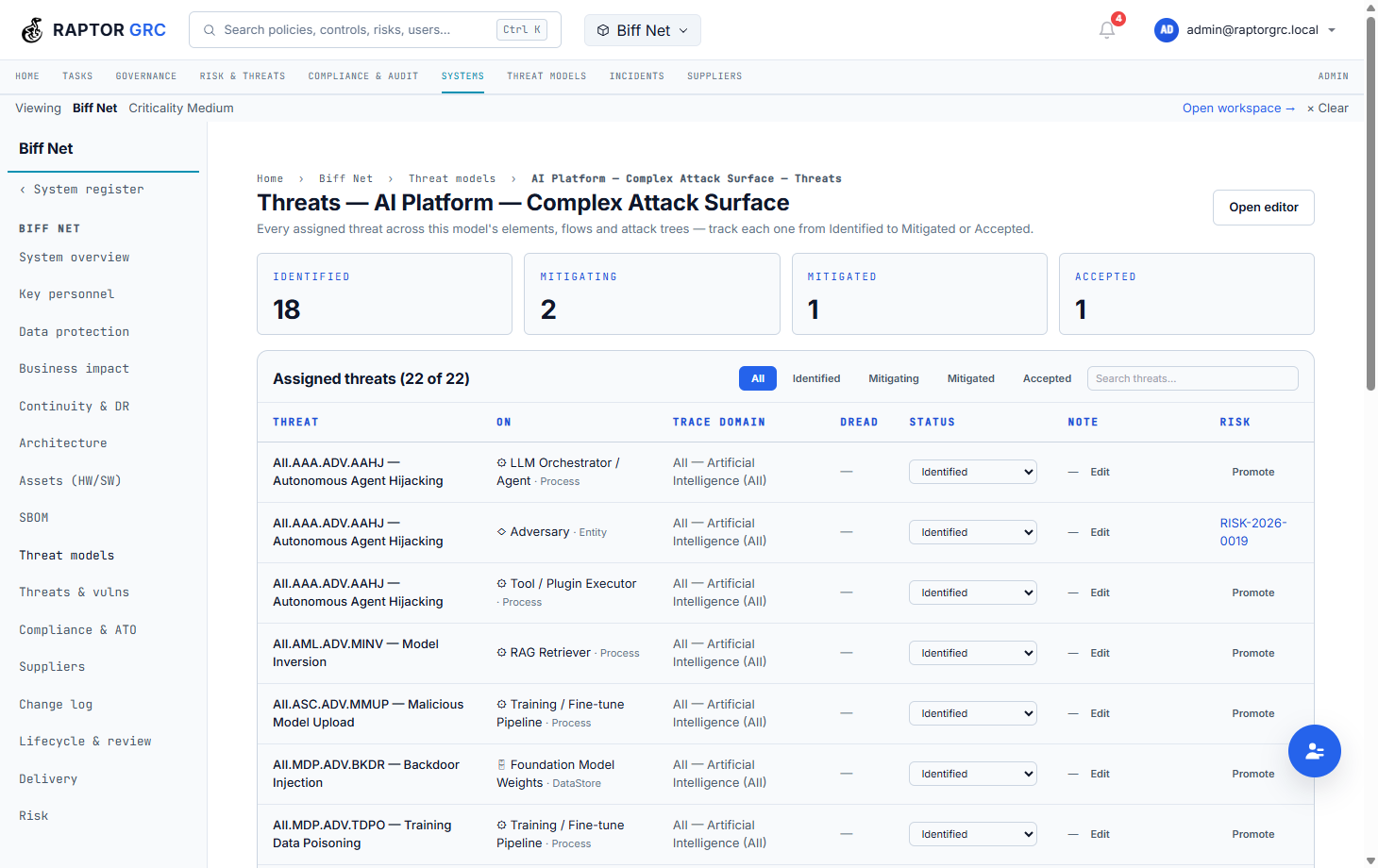Edit note for the RAG Retriever row
This screenshot has width=1378, height=868.
[1101, 653]
